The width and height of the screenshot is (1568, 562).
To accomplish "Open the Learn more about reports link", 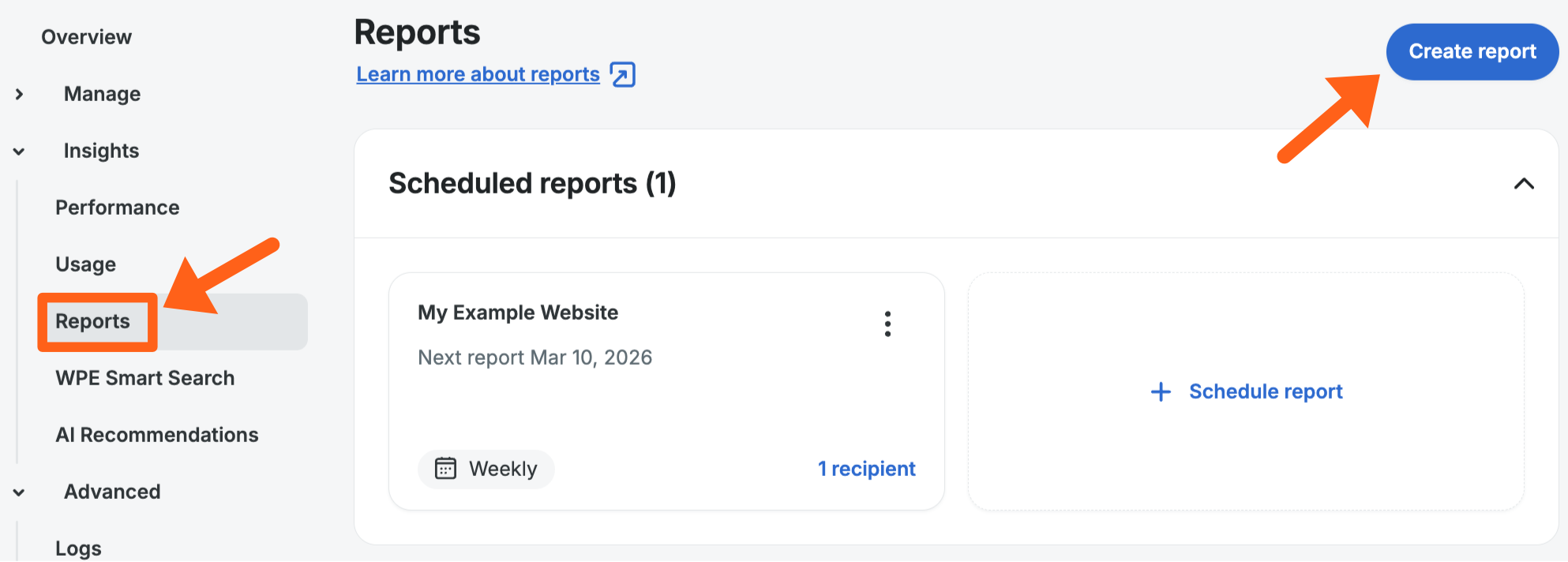I will [x=478, y=74].
